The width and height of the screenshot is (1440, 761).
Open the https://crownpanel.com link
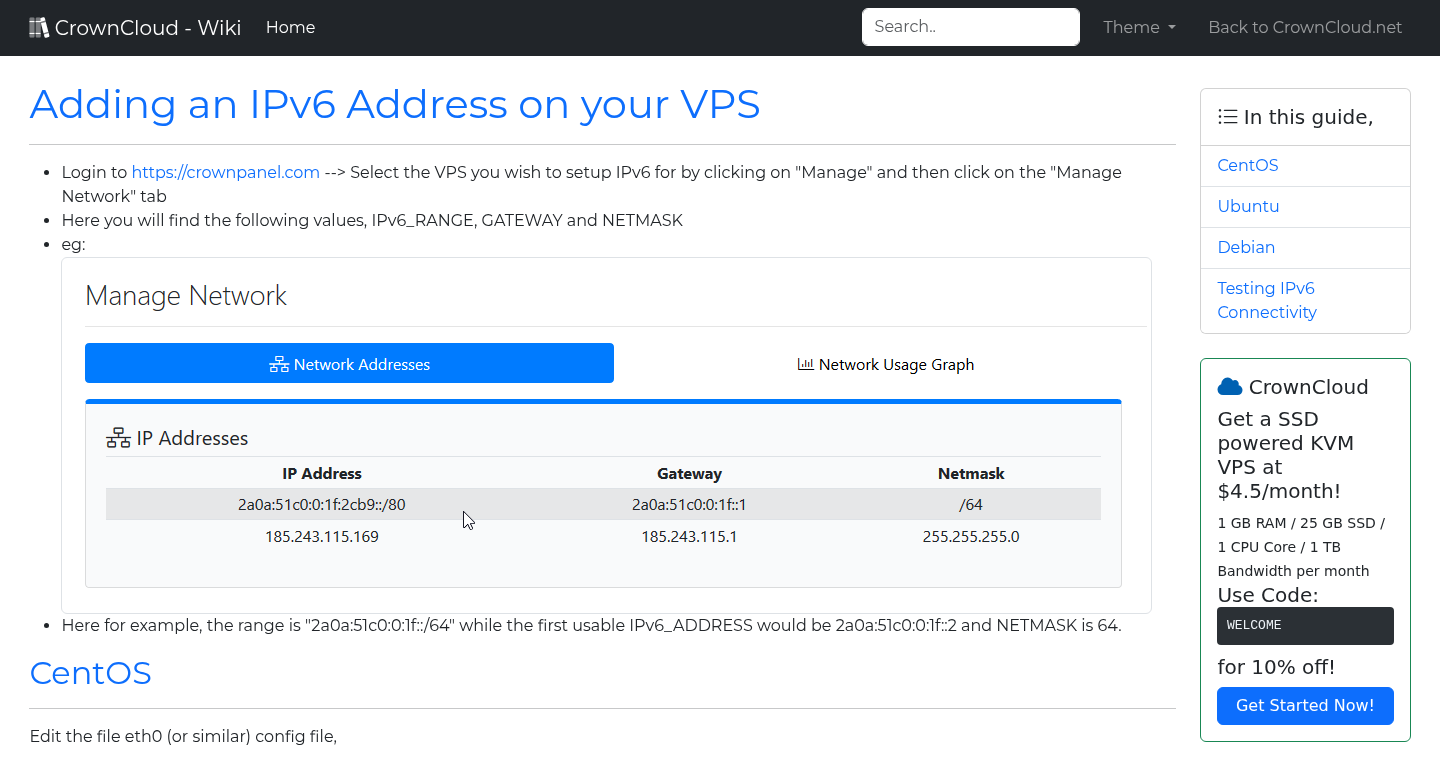coord(226,172)
